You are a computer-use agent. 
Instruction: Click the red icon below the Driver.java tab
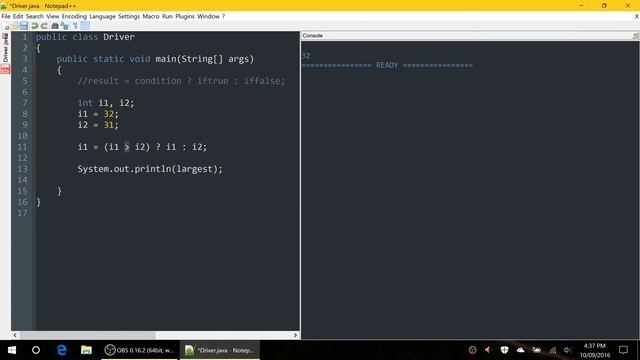click(5, 69)
